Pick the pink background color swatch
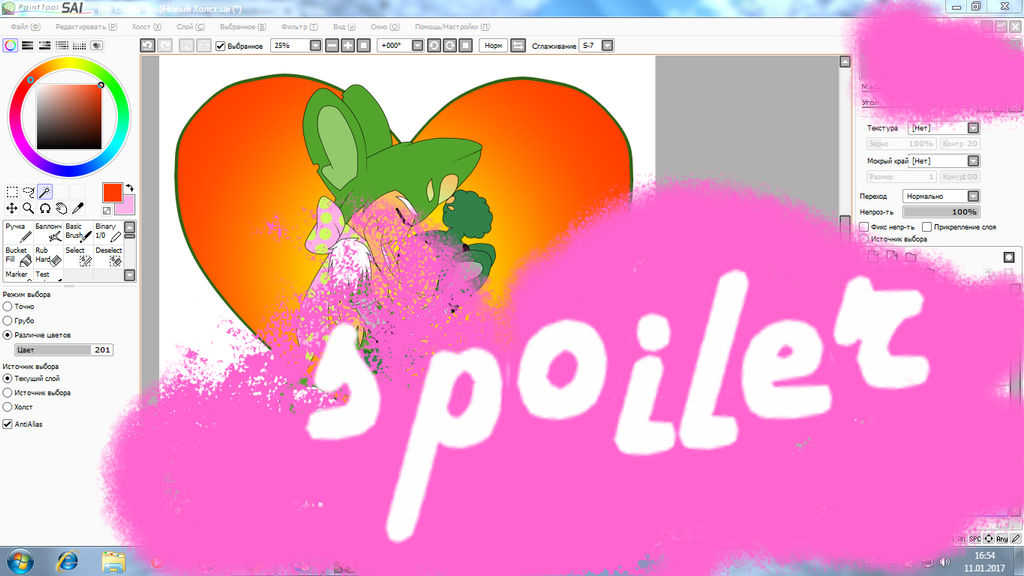The image size is (1024, 576). [126, 206]
